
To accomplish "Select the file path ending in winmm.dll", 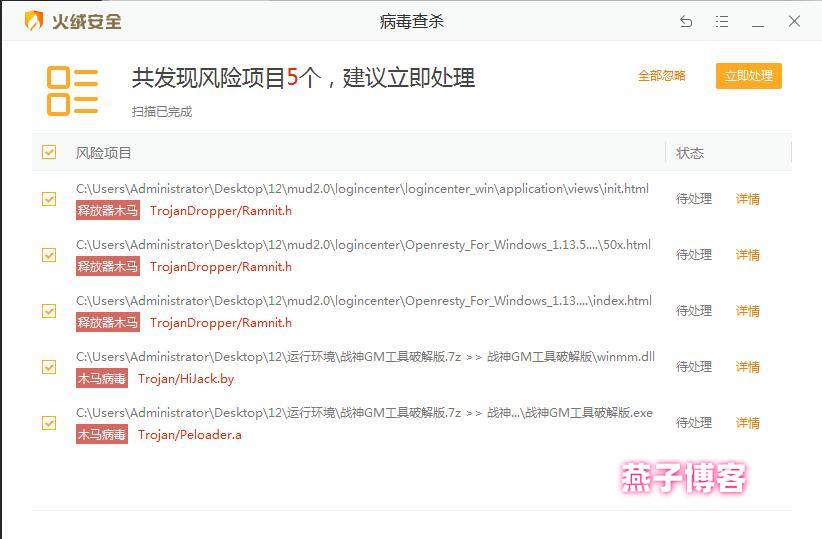I will click(x=365, y=357).
